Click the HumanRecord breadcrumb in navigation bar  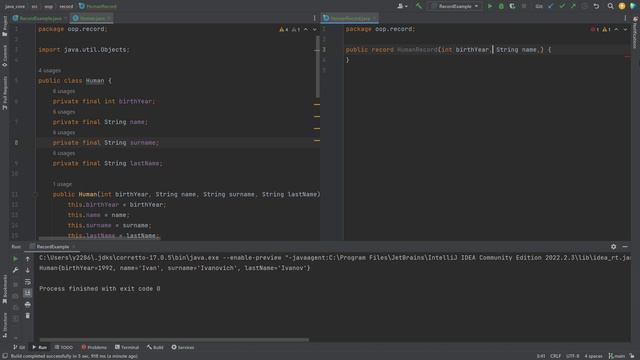(98, 6)
